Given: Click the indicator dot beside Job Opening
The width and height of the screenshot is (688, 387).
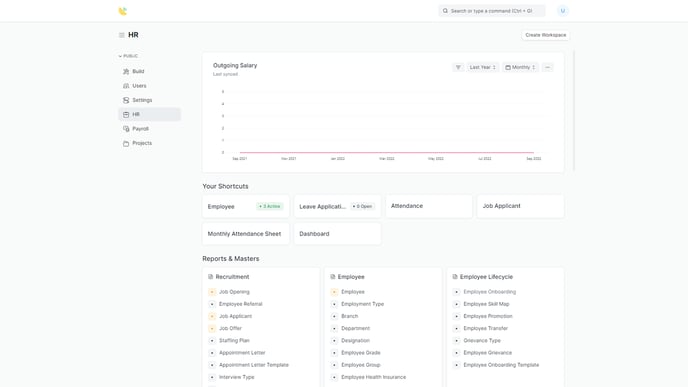Looking at the screenshot, I should click(x=212, y=292).
